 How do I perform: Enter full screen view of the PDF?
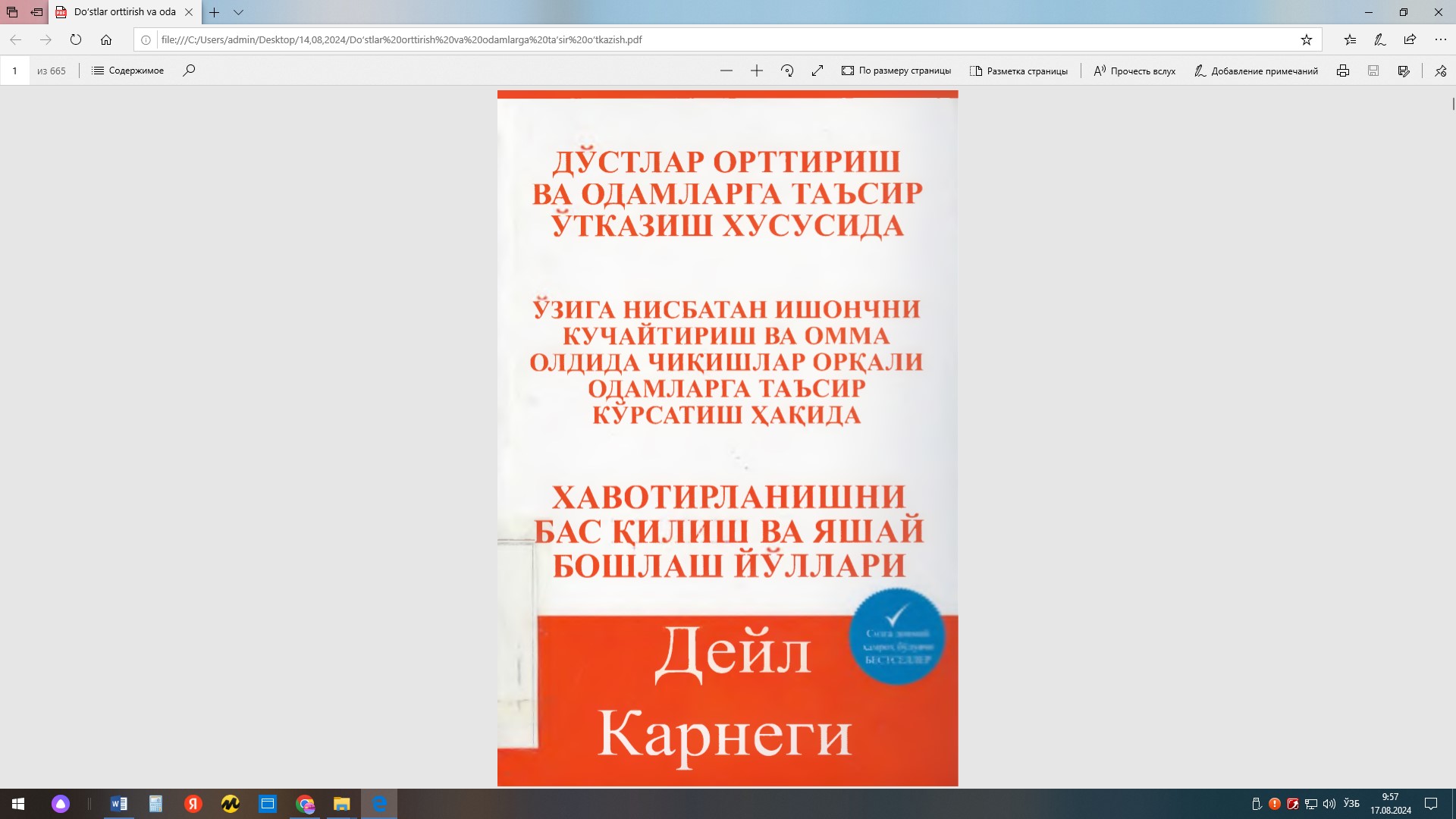pos(817,71)
